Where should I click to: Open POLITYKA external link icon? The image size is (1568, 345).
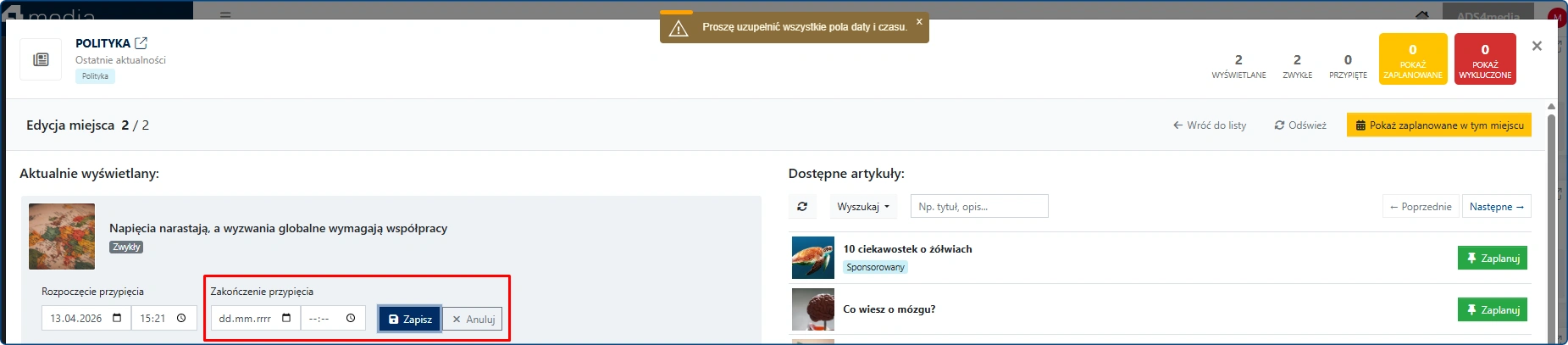click(x=141, y=43)
